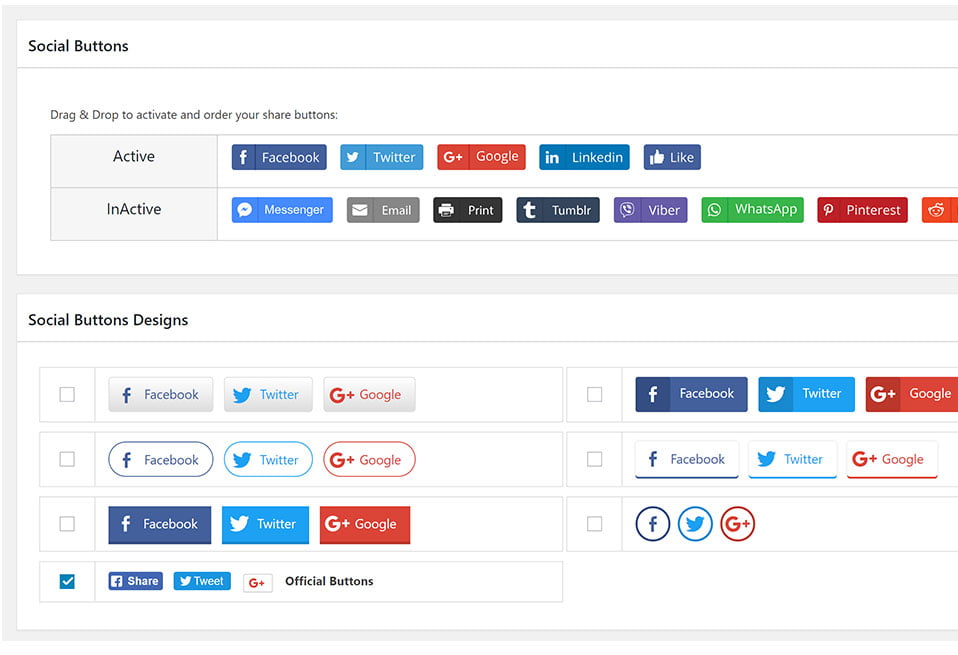Check the light gray gradient design checkbox
This screenshot has width=958, height=655.
[67, 394]
